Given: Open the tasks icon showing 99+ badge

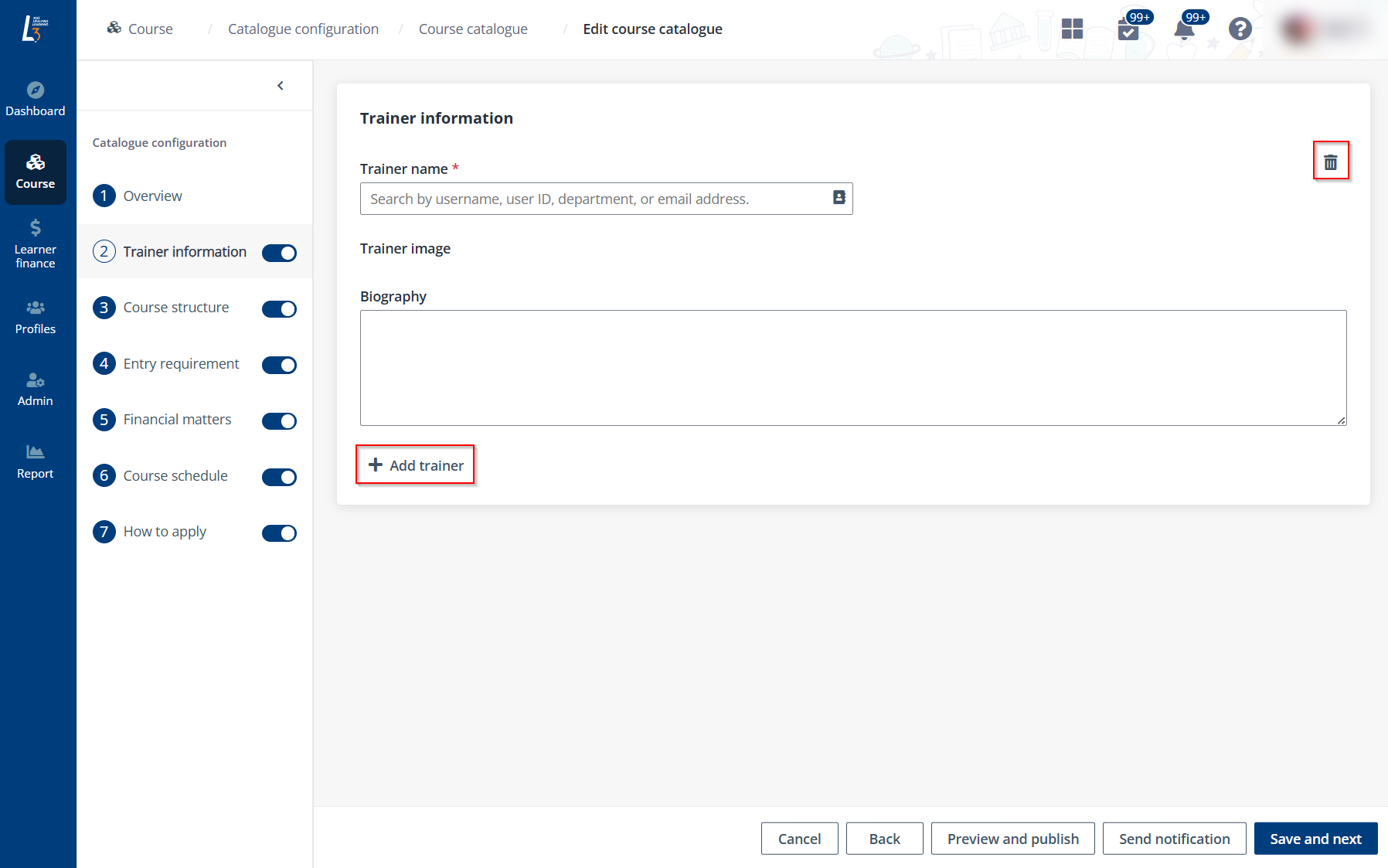Looking at the screenshot, I should pos(1128,31).
